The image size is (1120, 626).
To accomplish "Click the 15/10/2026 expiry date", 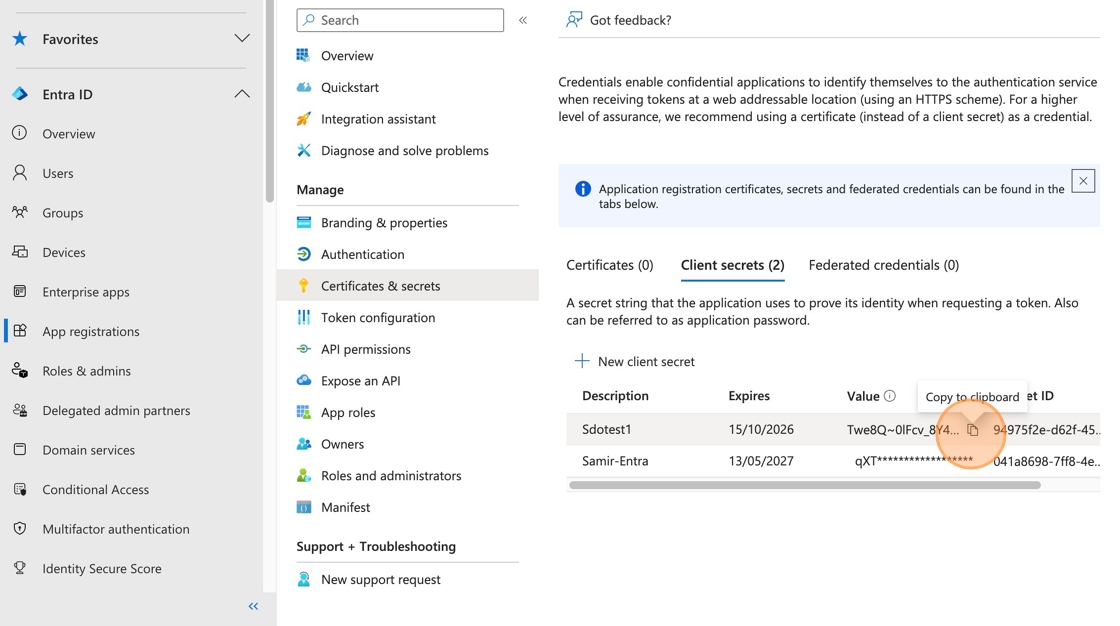I will [x=761, y=429].
